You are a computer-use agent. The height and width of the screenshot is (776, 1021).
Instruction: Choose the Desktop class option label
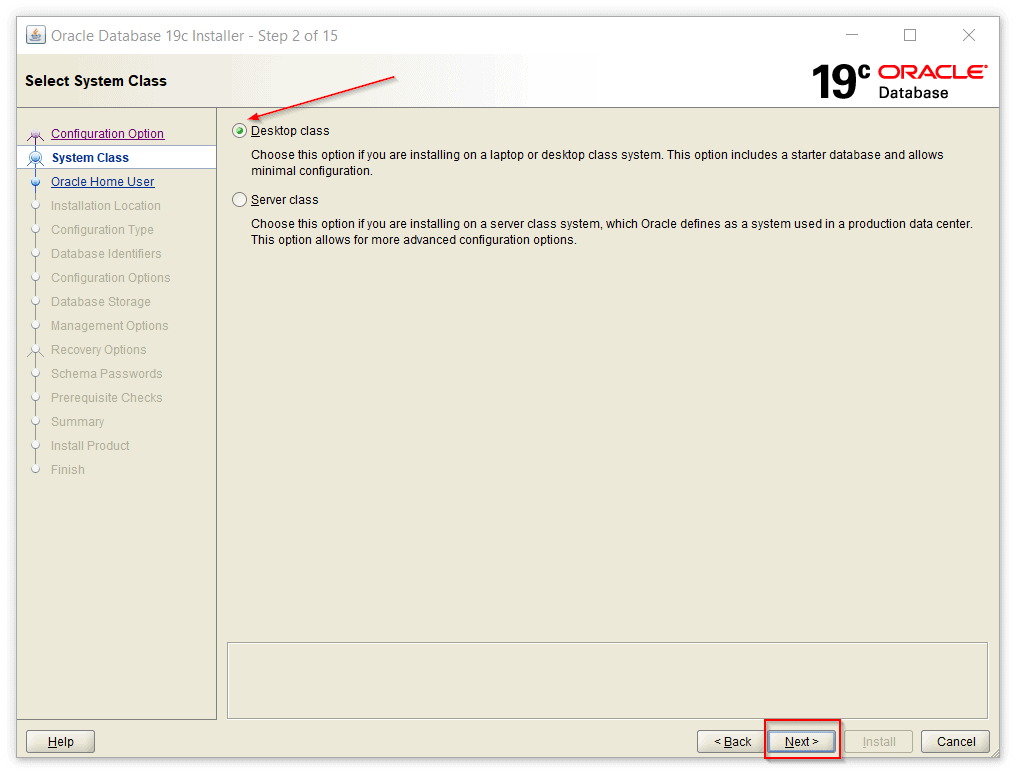point(290,131)
